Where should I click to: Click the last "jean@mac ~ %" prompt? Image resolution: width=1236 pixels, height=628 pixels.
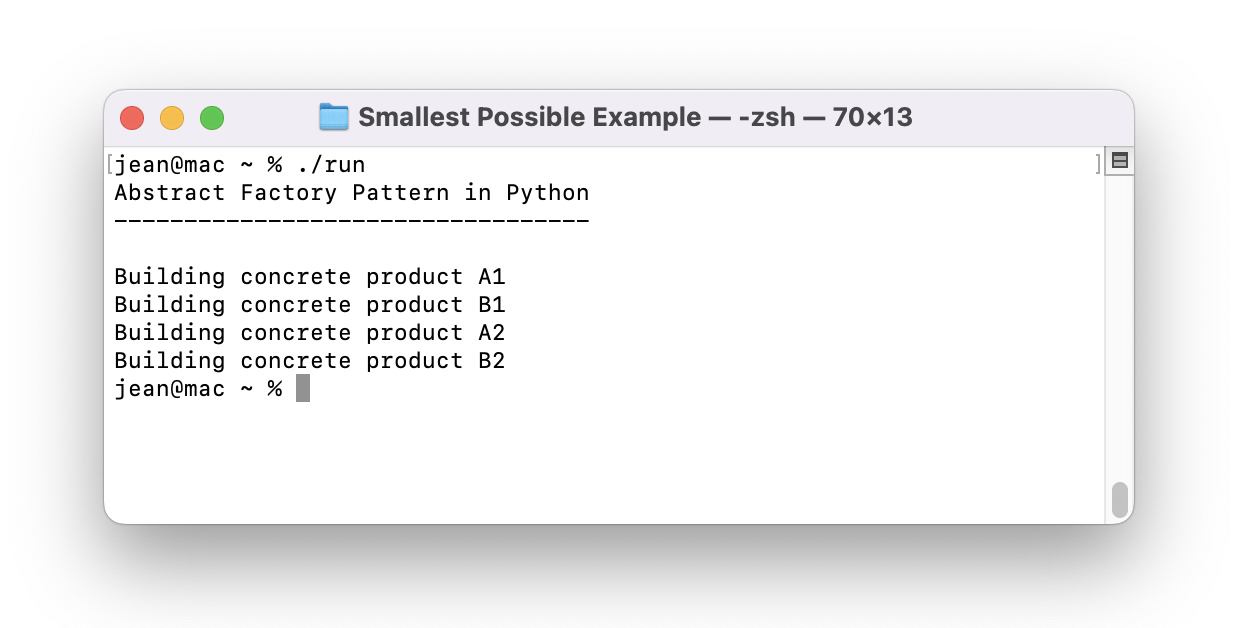tap(198, 389)
